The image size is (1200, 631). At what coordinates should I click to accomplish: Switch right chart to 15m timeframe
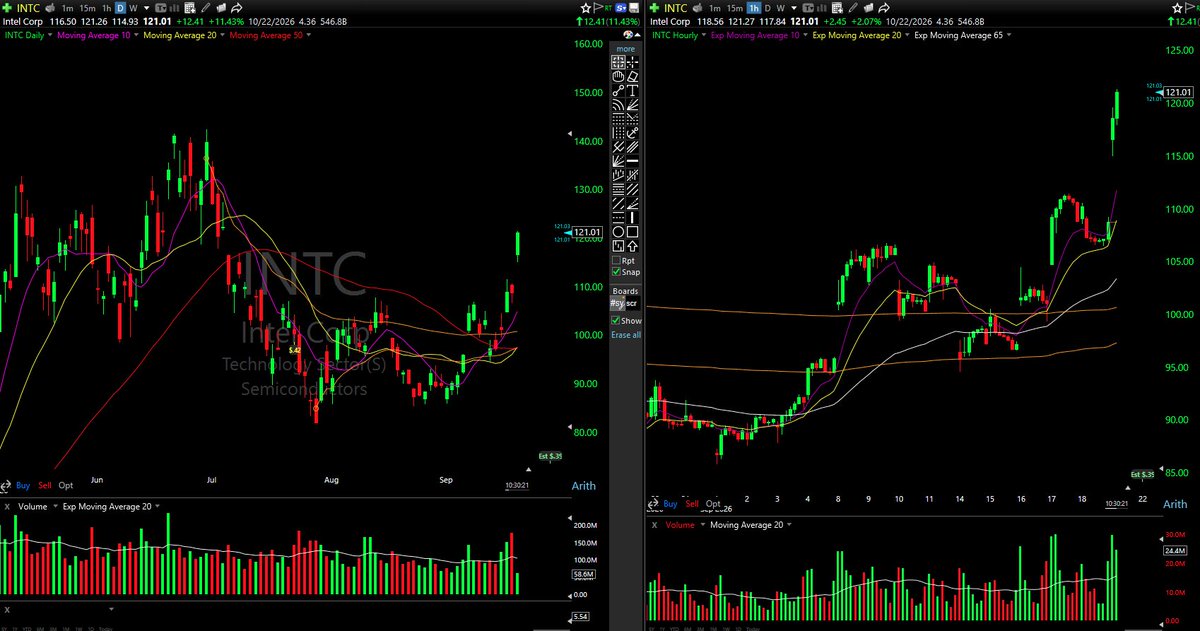(x=735, y=8)
